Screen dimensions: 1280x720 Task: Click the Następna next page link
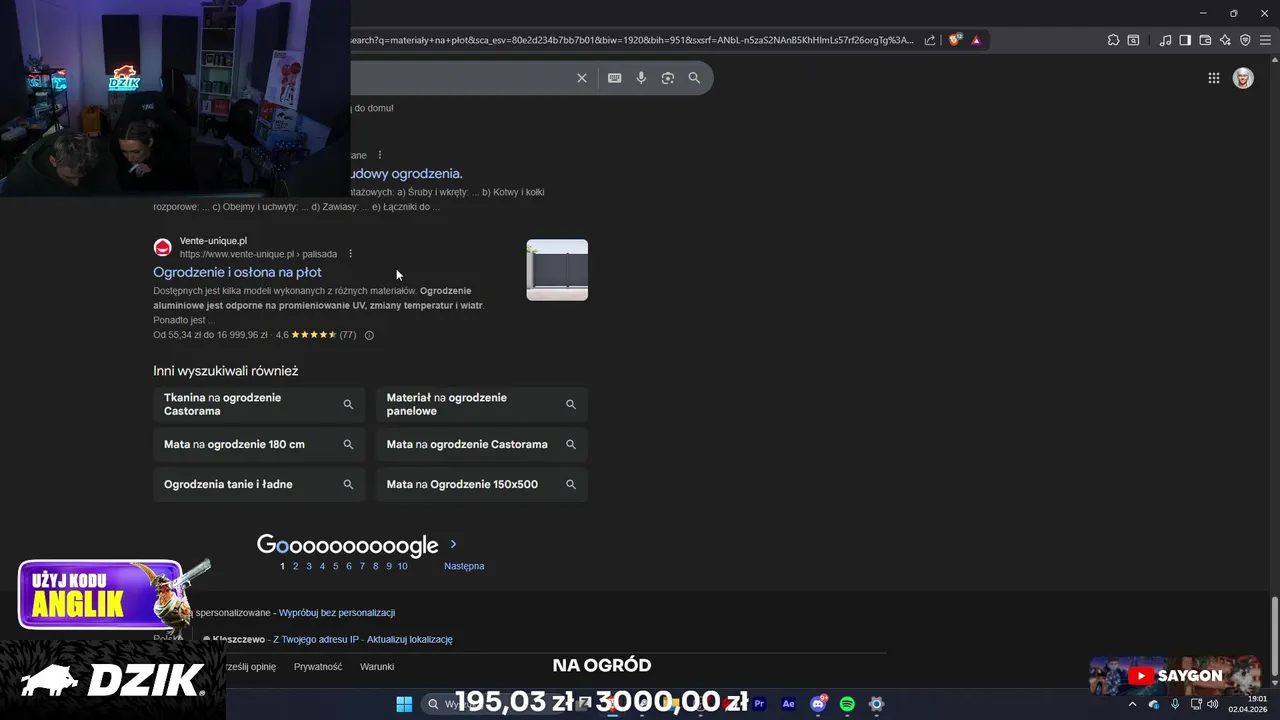[464, 566]
